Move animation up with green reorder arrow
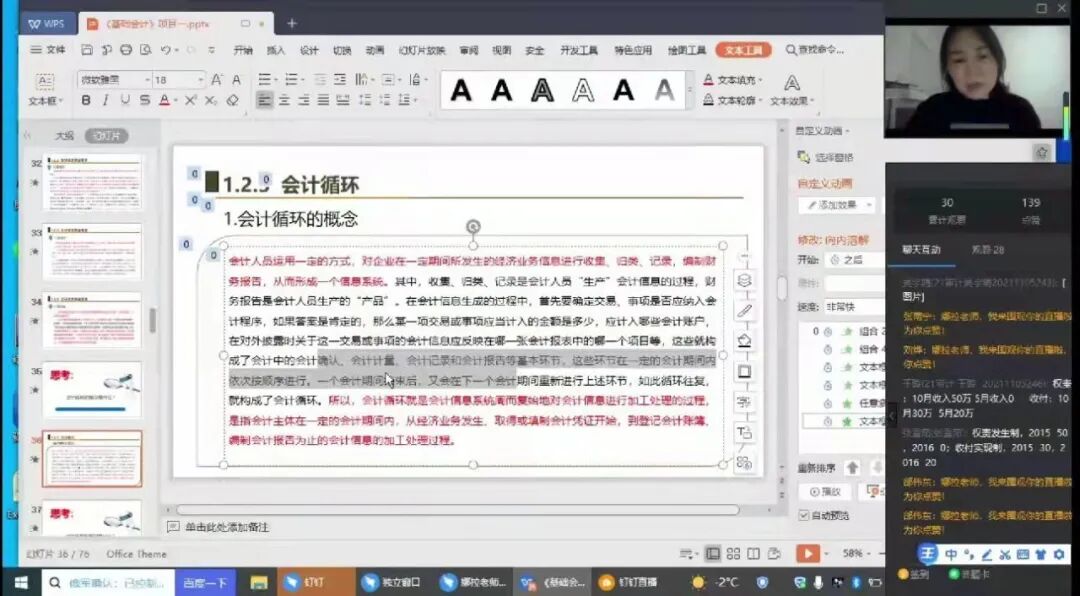This screenshot has width=1080, height=596. 852,467
